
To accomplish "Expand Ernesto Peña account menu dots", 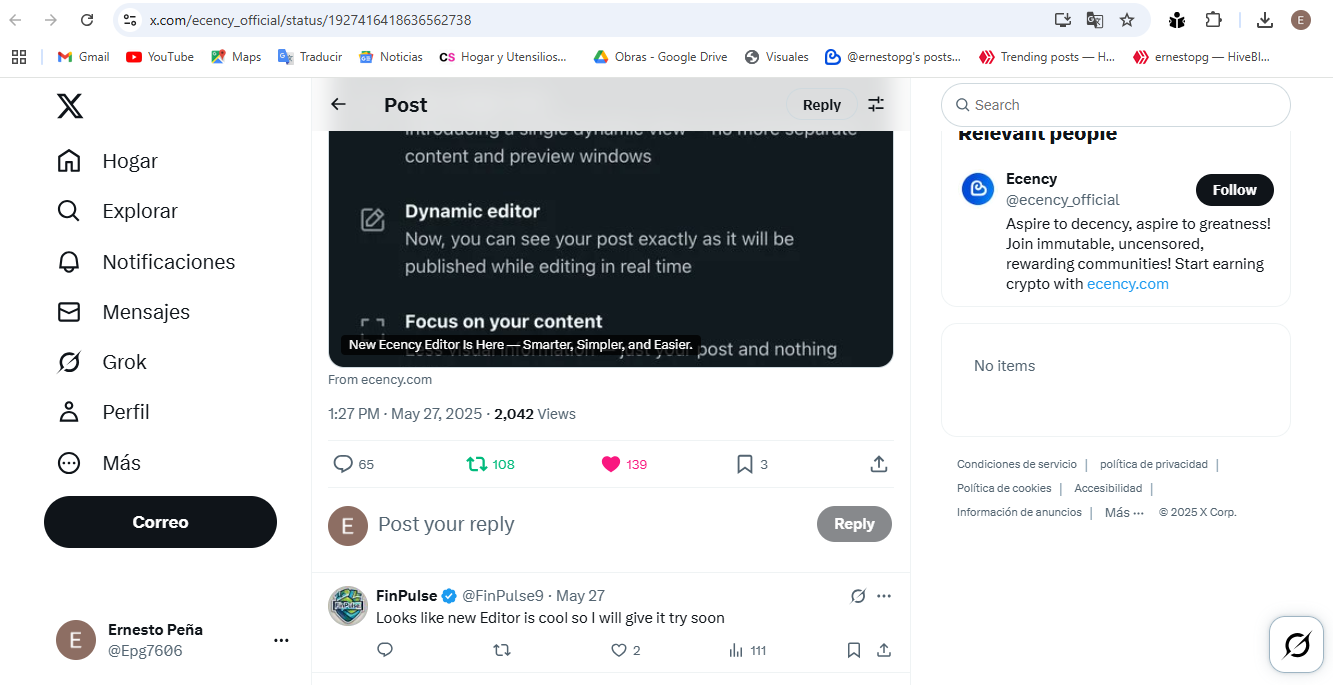I will coord(281,640).
